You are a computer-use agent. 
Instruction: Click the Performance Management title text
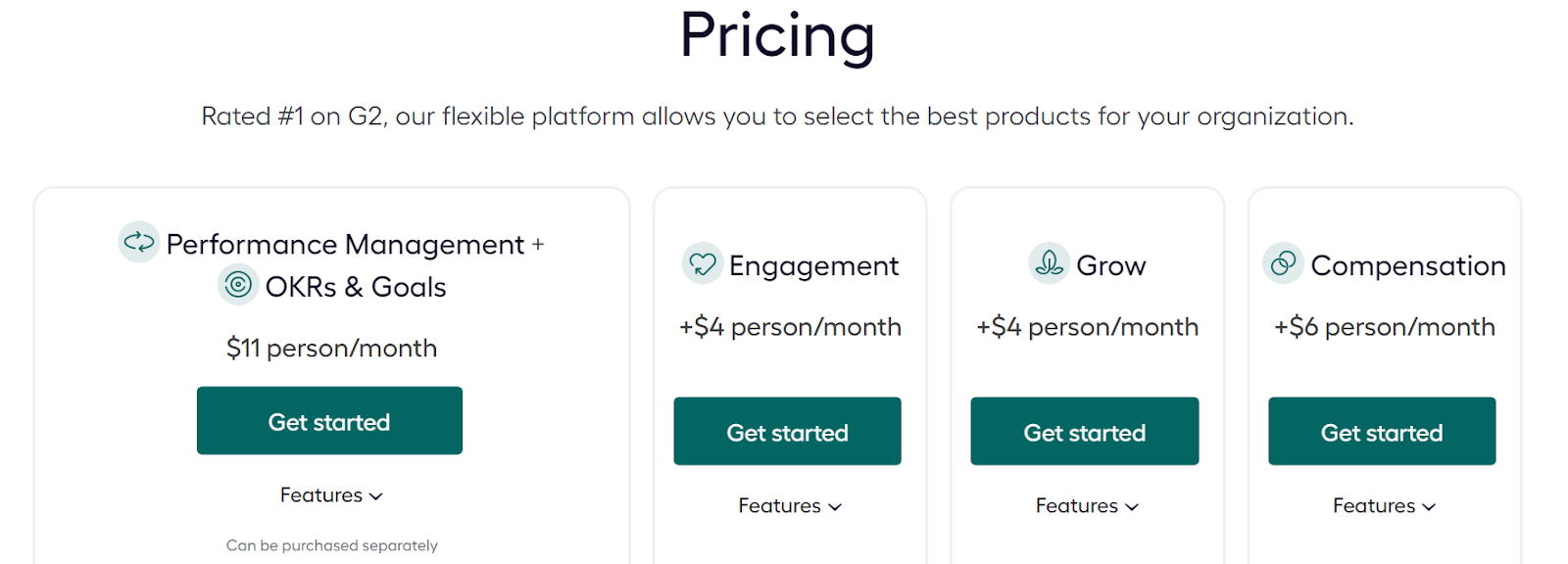(346, 245)
